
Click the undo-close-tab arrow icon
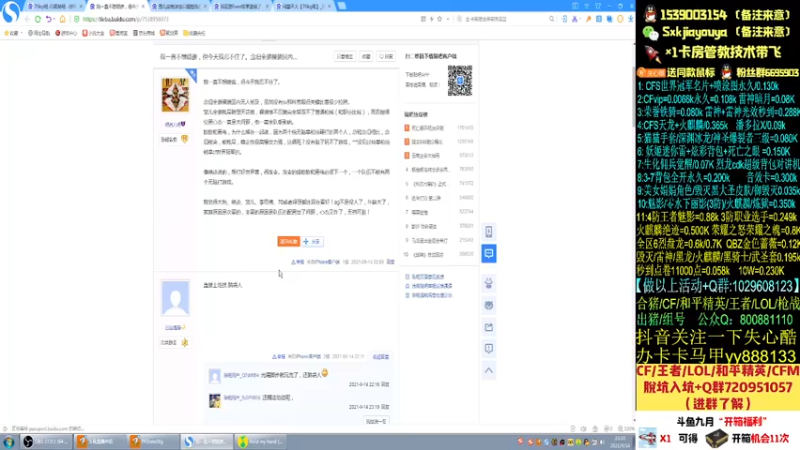pyautogui.click(x=49, y=19)
